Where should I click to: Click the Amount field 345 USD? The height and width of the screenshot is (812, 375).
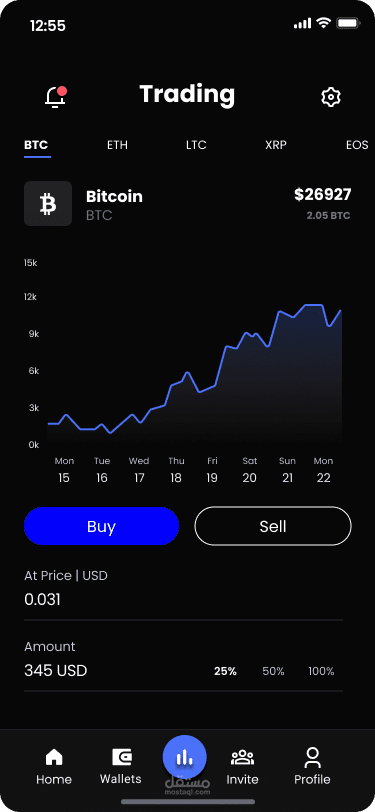click(183, 665)
